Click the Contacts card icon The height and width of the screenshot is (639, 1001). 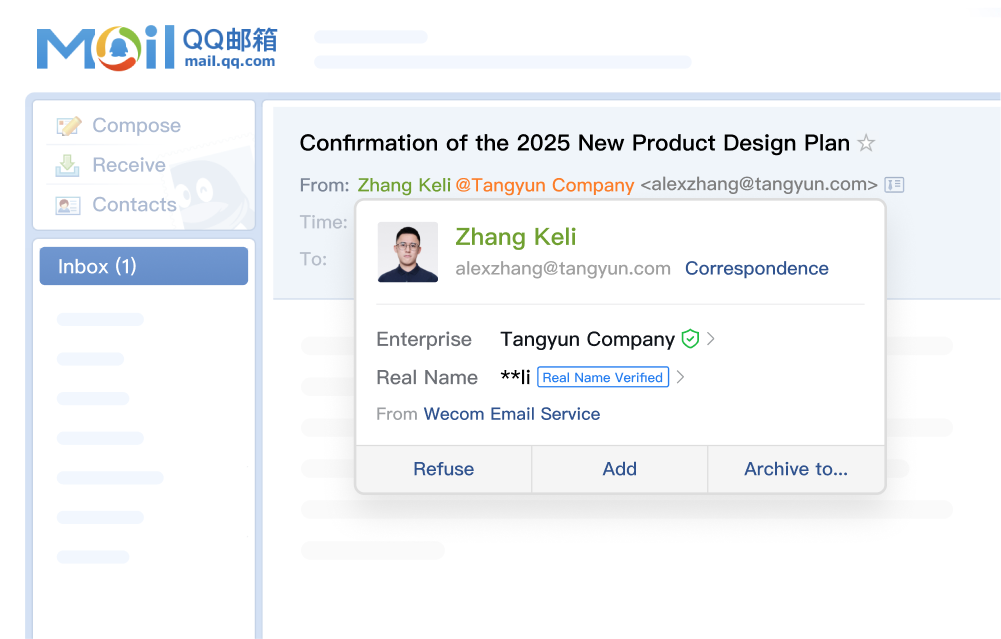coord(68,205)
